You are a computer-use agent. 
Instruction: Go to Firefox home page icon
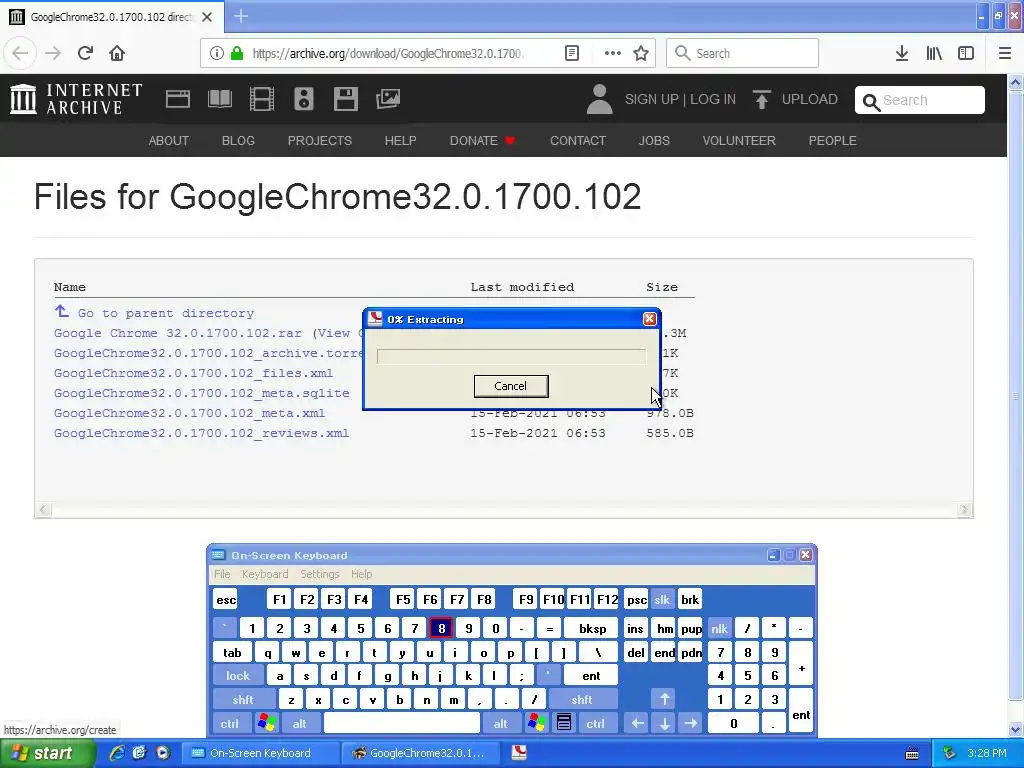click(x=117, y=53)
